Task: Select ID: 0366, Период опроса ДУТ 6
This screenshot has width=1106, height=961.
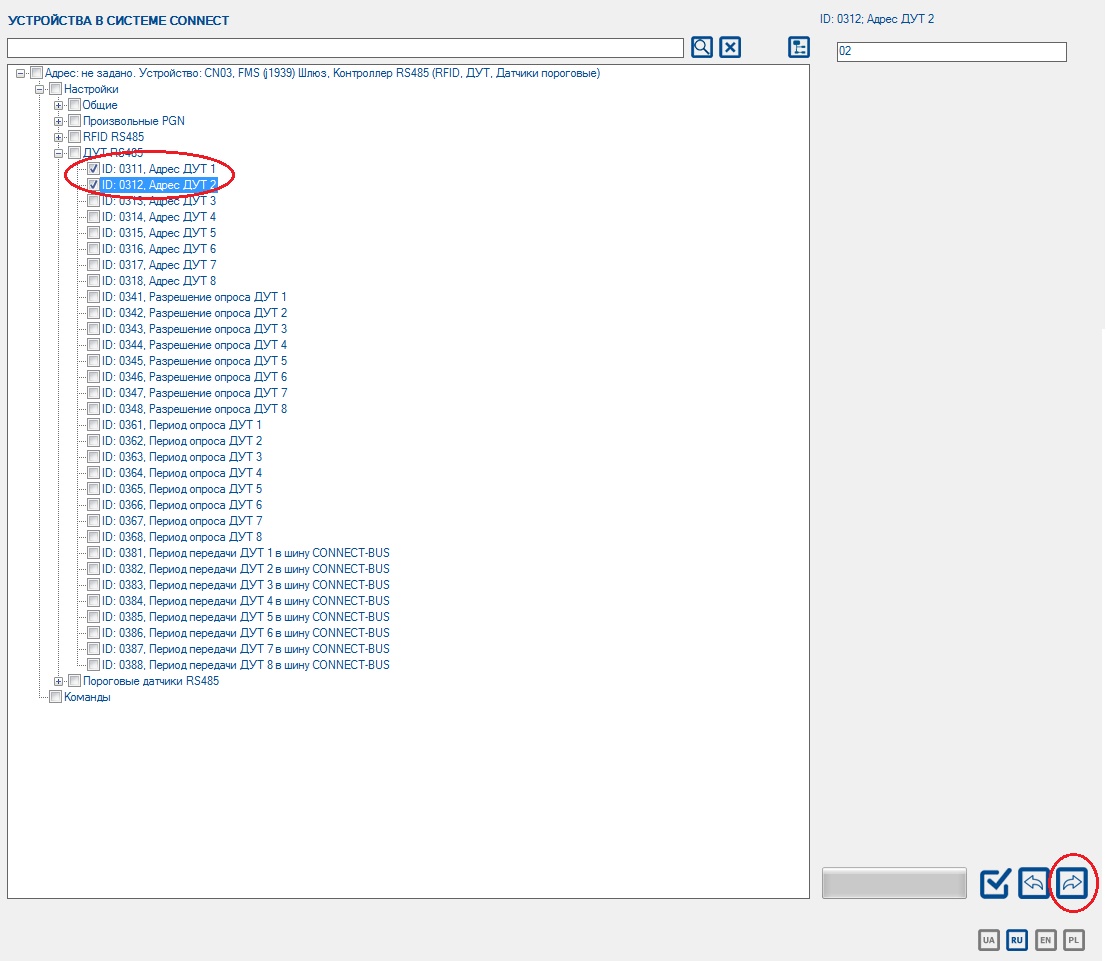Action: pyautogui.click(x=182, y=505)
